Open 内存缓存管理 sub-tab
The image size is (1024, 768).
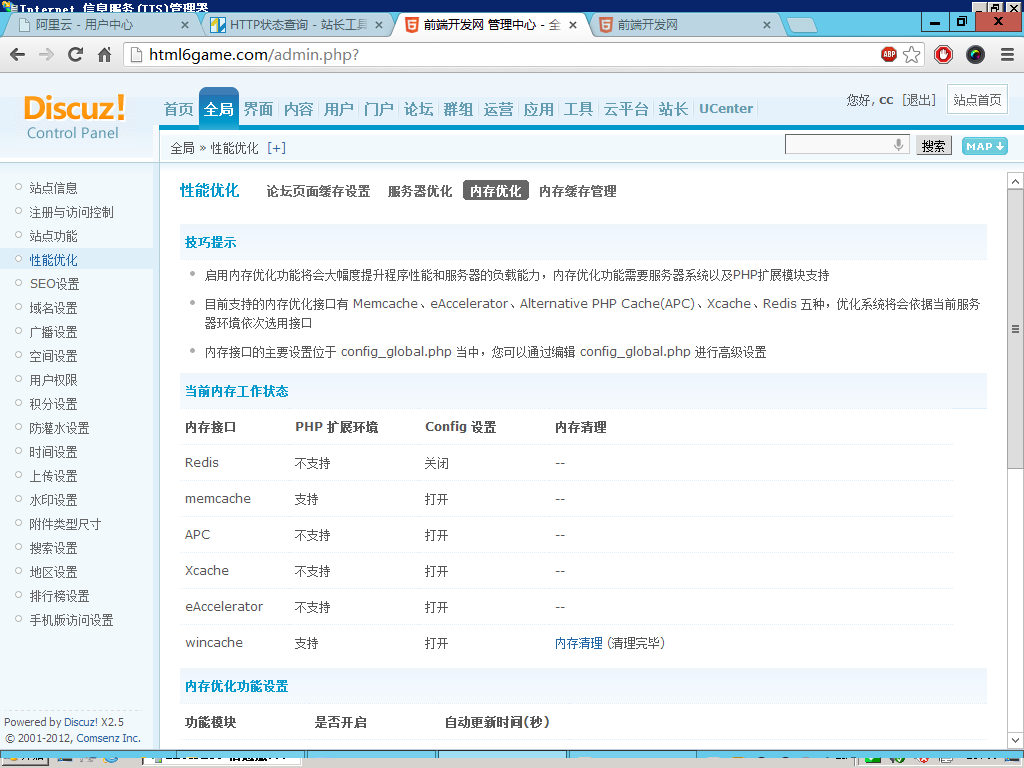pyautogui.click(x=578, y=191)
